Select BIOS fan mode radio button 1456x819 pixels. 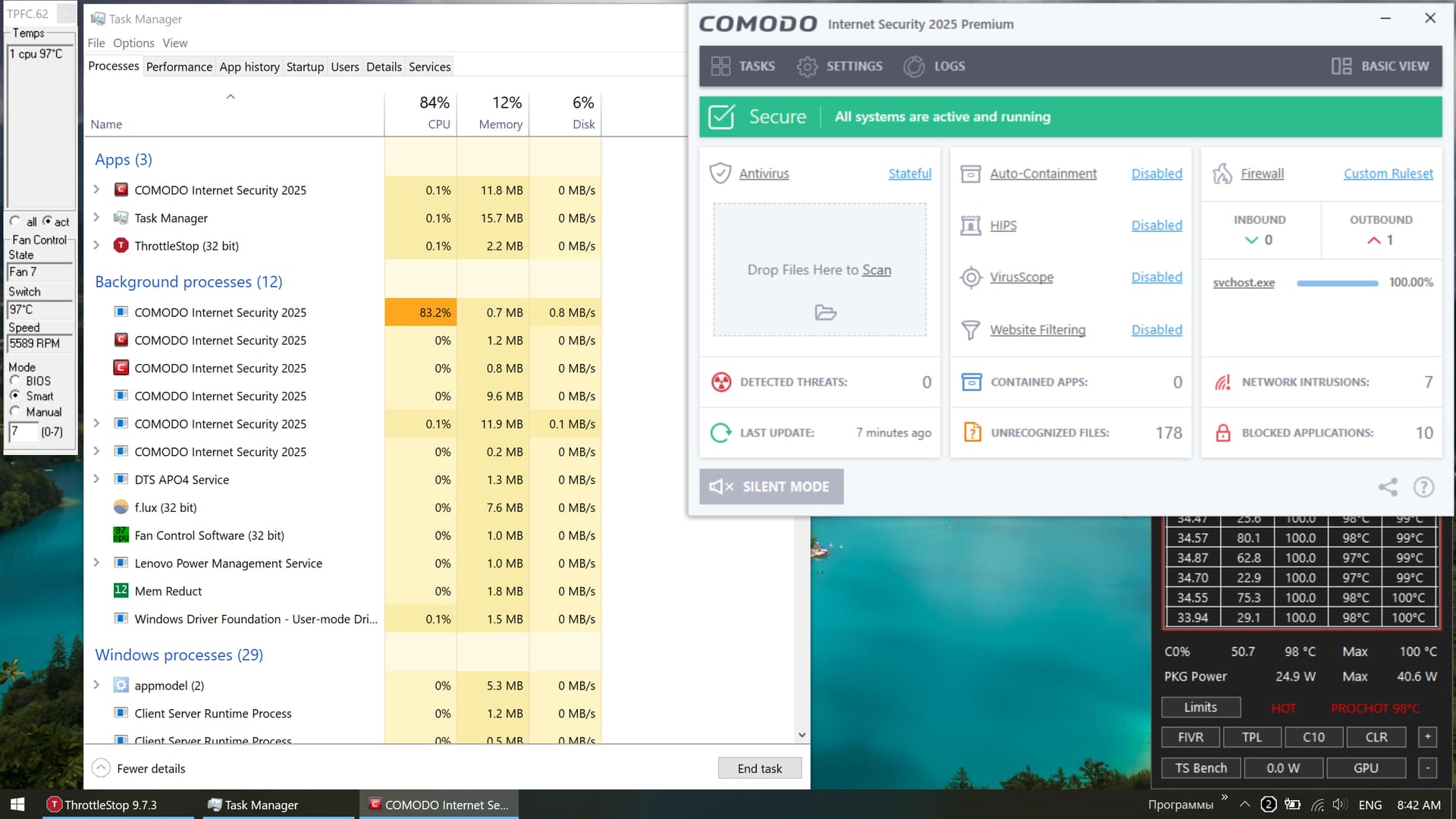click(x=15, y=381)
